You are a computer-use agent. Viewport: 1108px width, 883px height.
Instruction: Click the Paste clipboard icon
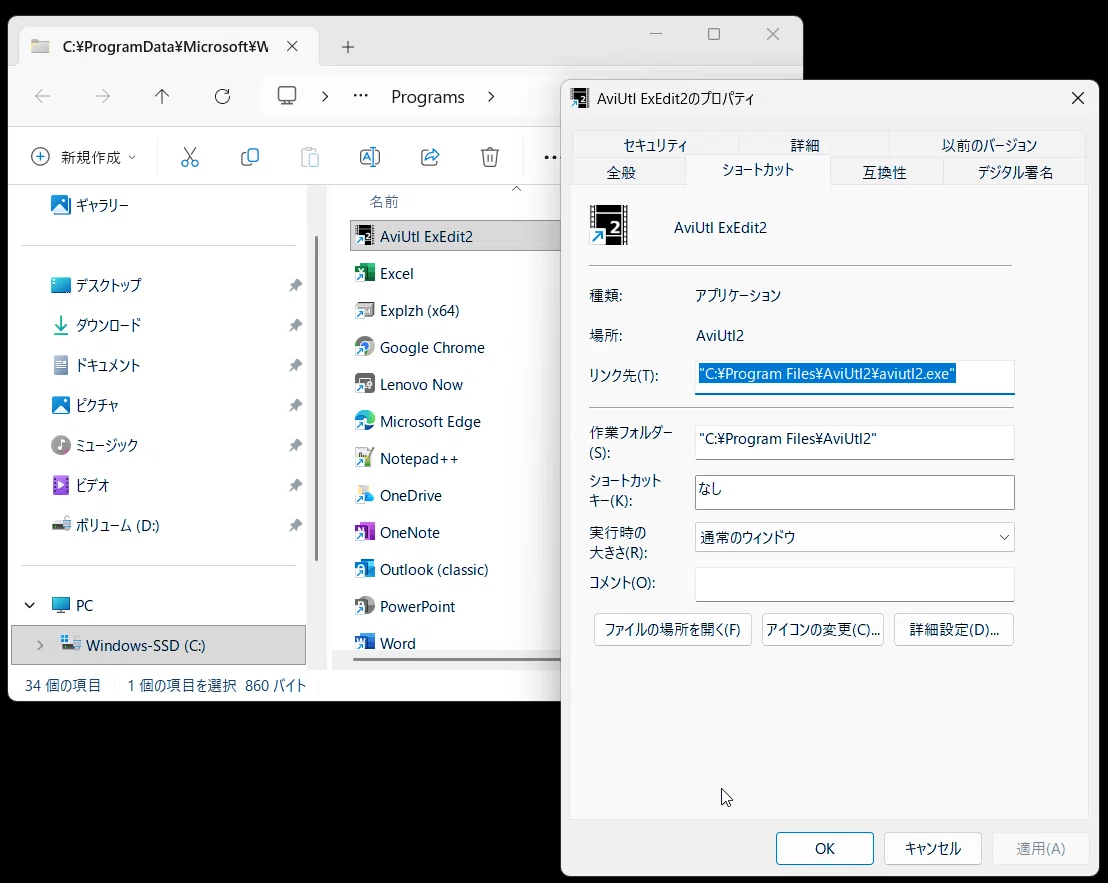(310, 157)
